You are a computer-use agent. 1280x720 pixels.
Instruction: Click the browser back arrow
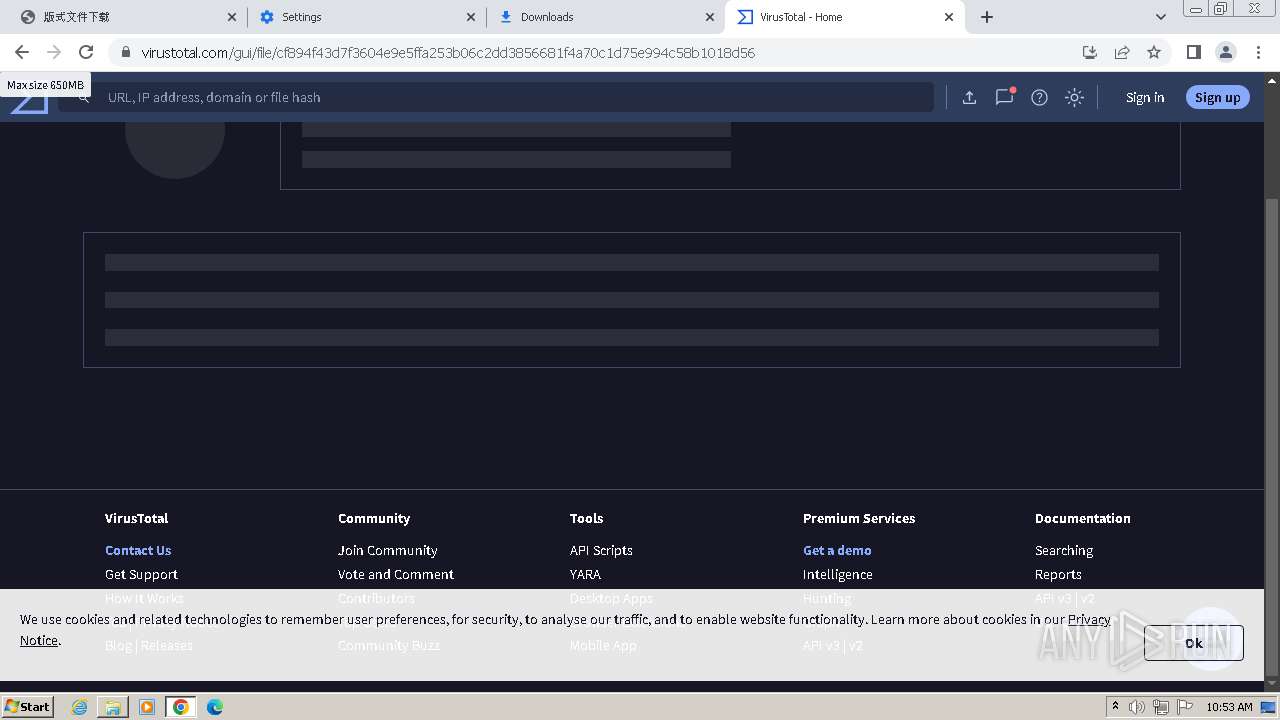(22, 52)
